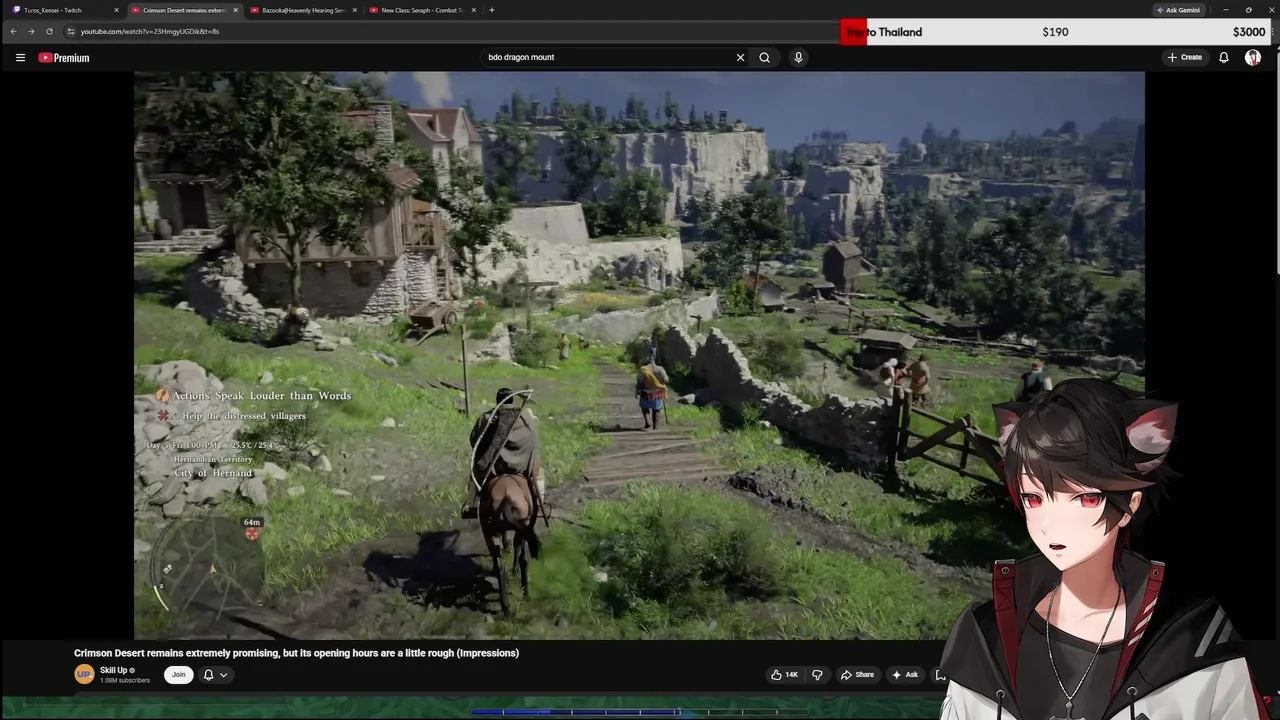Open the Create menu
Screen dimensions: 1280x720
1184,57
